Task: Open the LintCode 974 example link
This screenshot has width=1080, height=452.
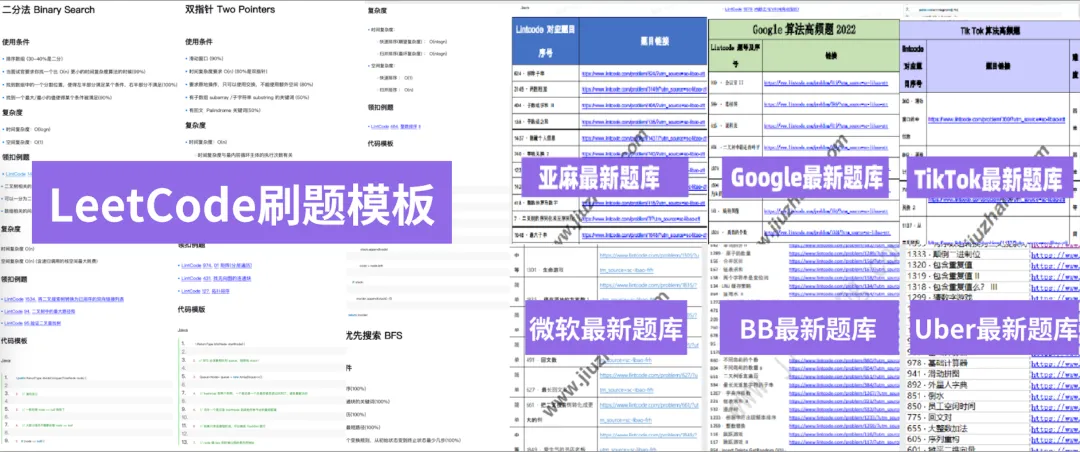Action: click(x=218, y=265)
